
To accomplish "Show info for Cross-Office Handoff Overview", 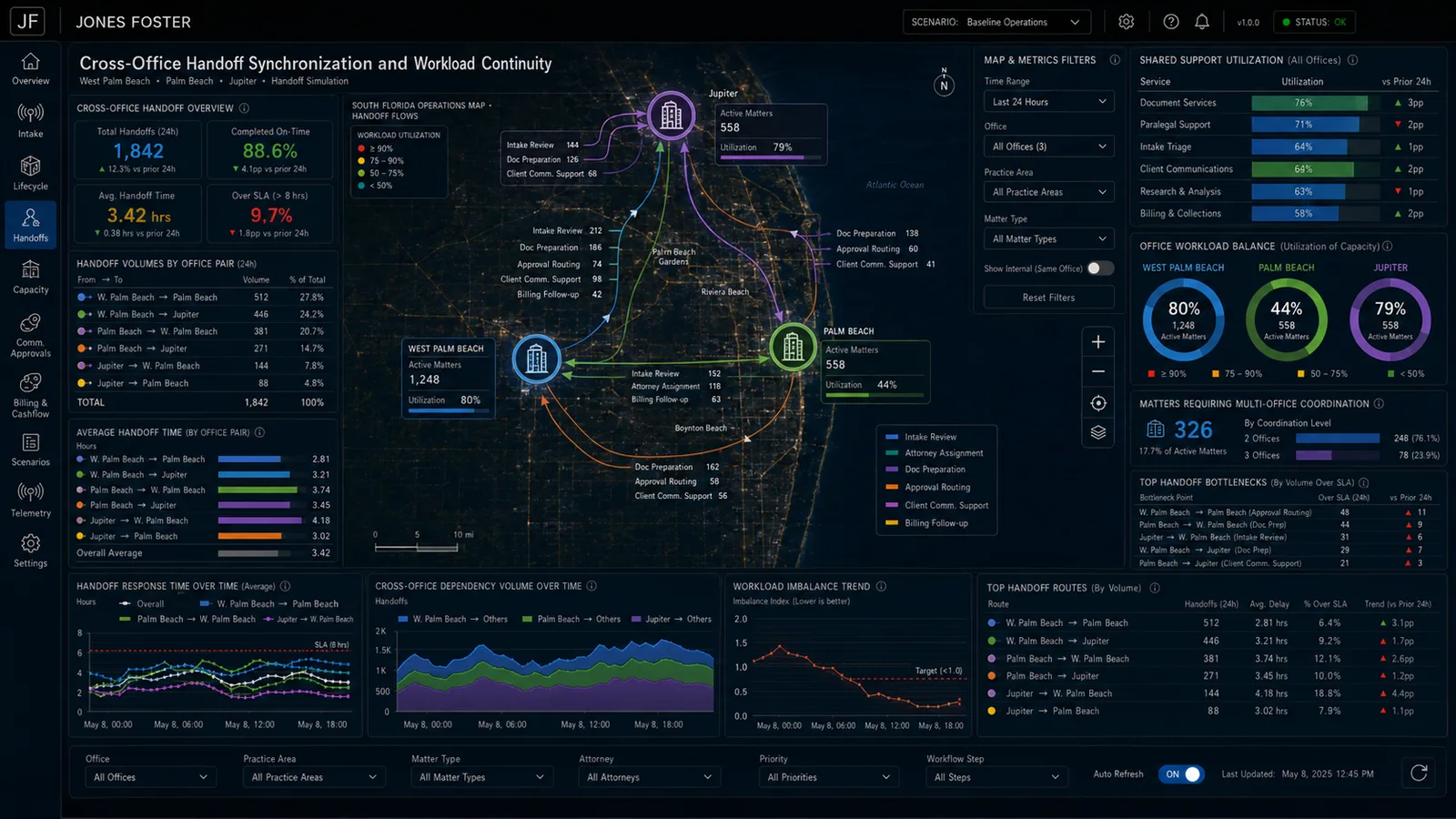I will click(x=244, y=108).
